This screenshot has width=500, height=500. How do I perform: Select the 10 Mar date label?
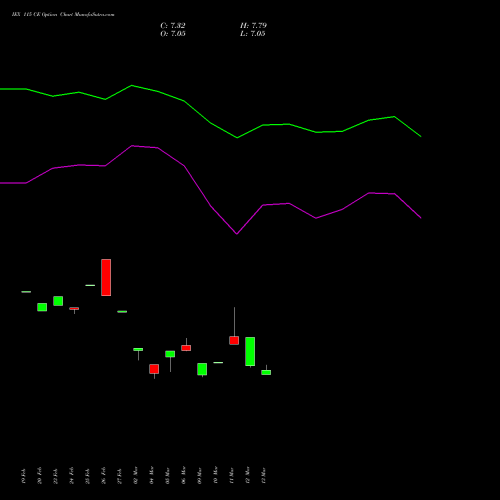[215, 476]
